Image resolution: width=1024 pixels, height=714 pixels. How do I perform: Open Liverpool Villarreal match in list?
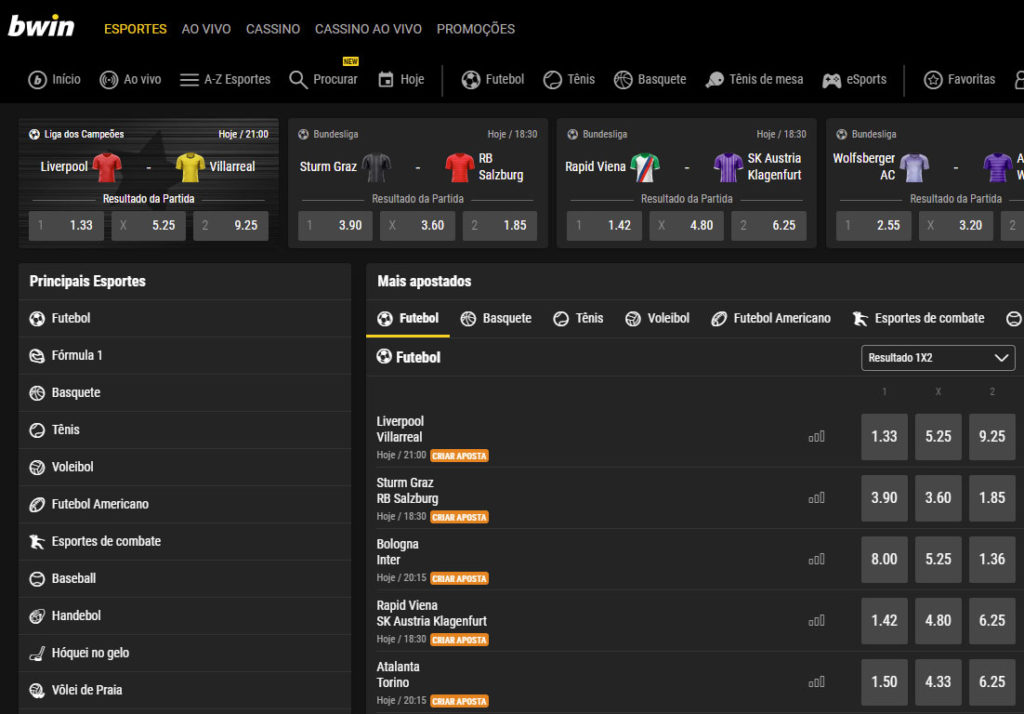(x=400, y=429)
